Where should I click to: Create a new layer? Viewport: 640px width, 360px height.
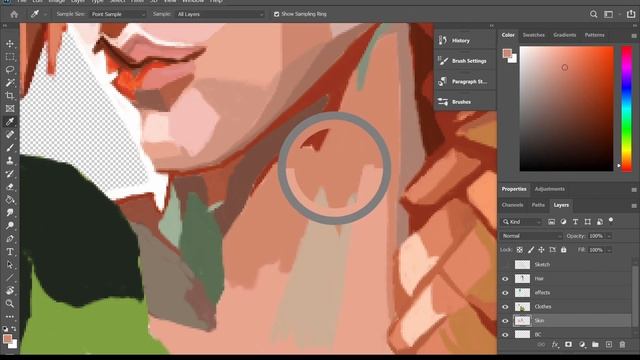tap(609, 345)
